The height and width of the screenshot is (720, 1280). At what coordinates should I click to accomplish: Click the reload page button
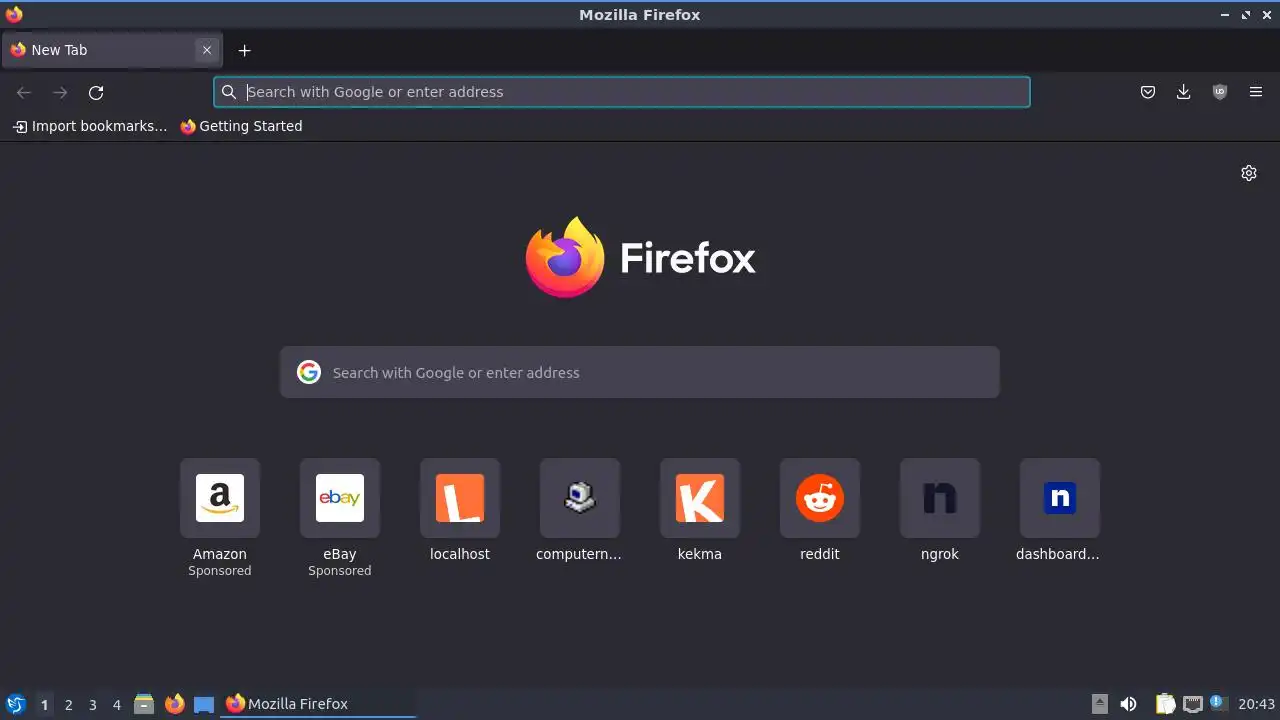click(x=96, y=92)
